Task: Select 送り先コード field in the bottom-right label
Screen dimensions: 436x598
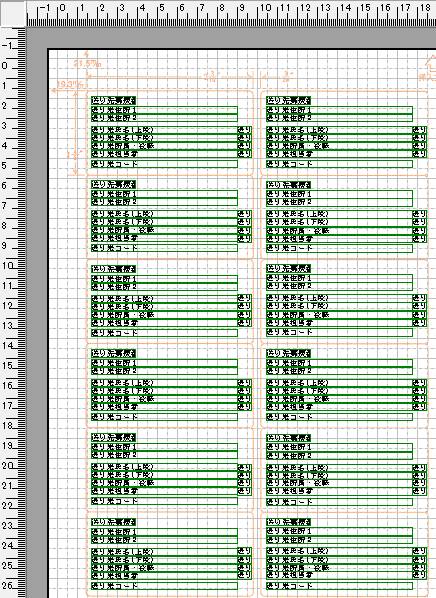Action: pos(339,586)
